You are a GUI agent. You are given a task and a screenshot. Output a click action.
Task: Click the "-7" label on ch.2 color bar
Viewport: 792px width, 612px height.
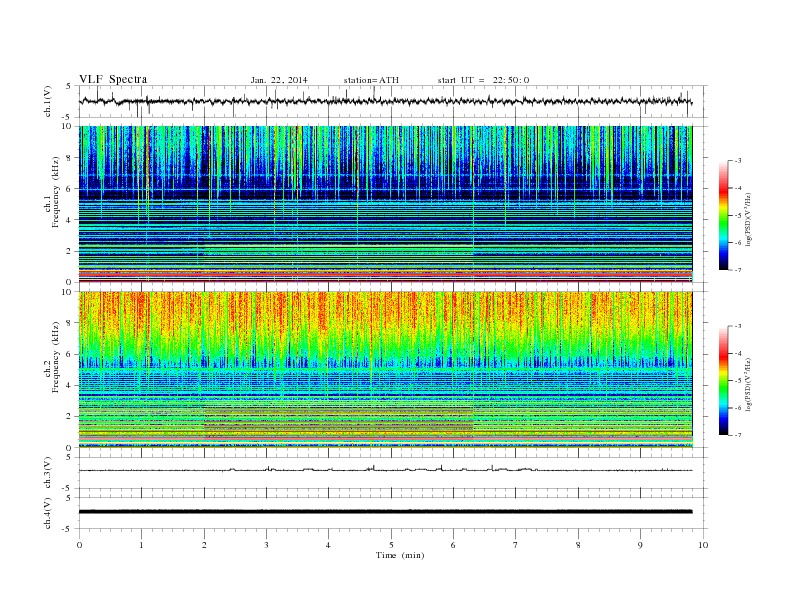tap(737, 435)
